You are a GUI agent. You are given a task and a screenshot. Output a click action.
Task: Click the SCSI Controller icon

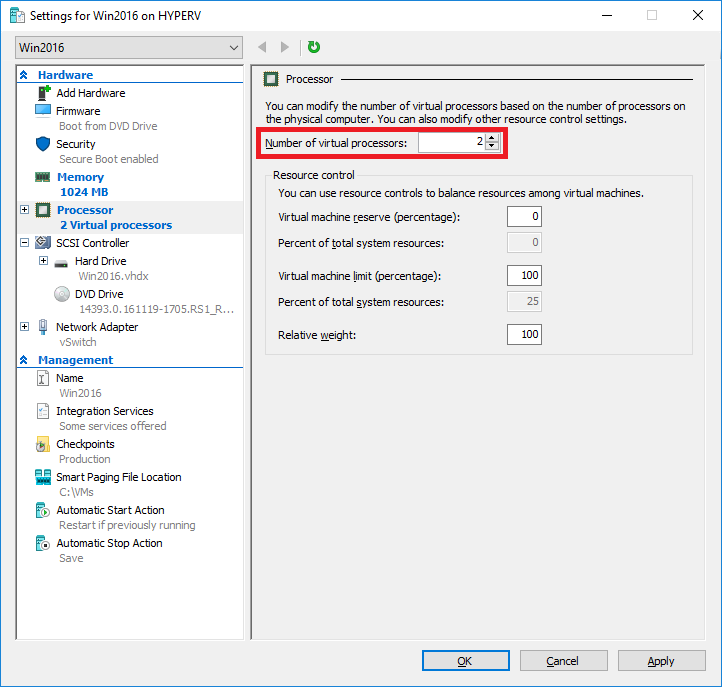43,242
